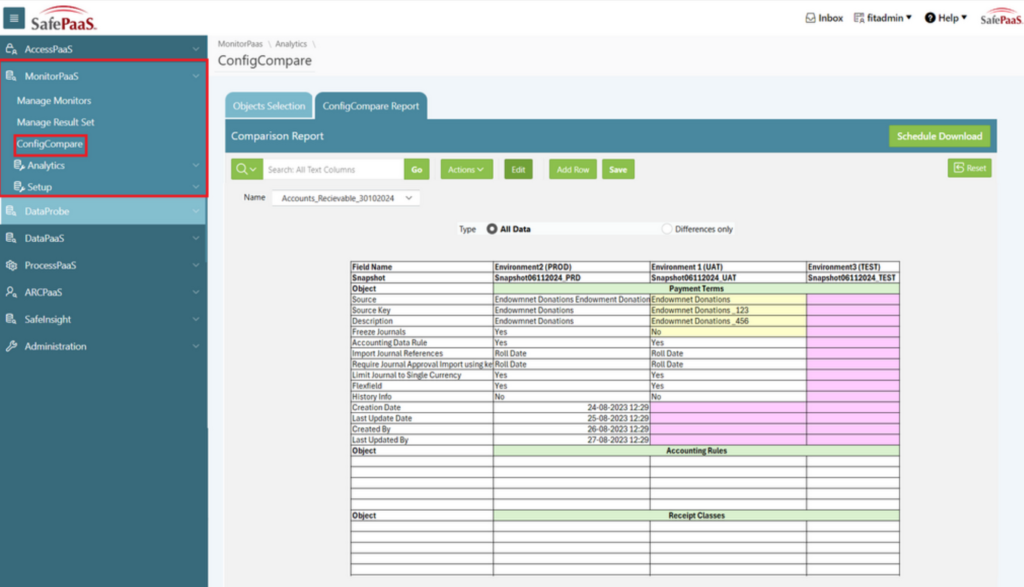
Task: Click MonitorPaas breadcrumb link
Action: pyautogui.click(x=240, y=44)
